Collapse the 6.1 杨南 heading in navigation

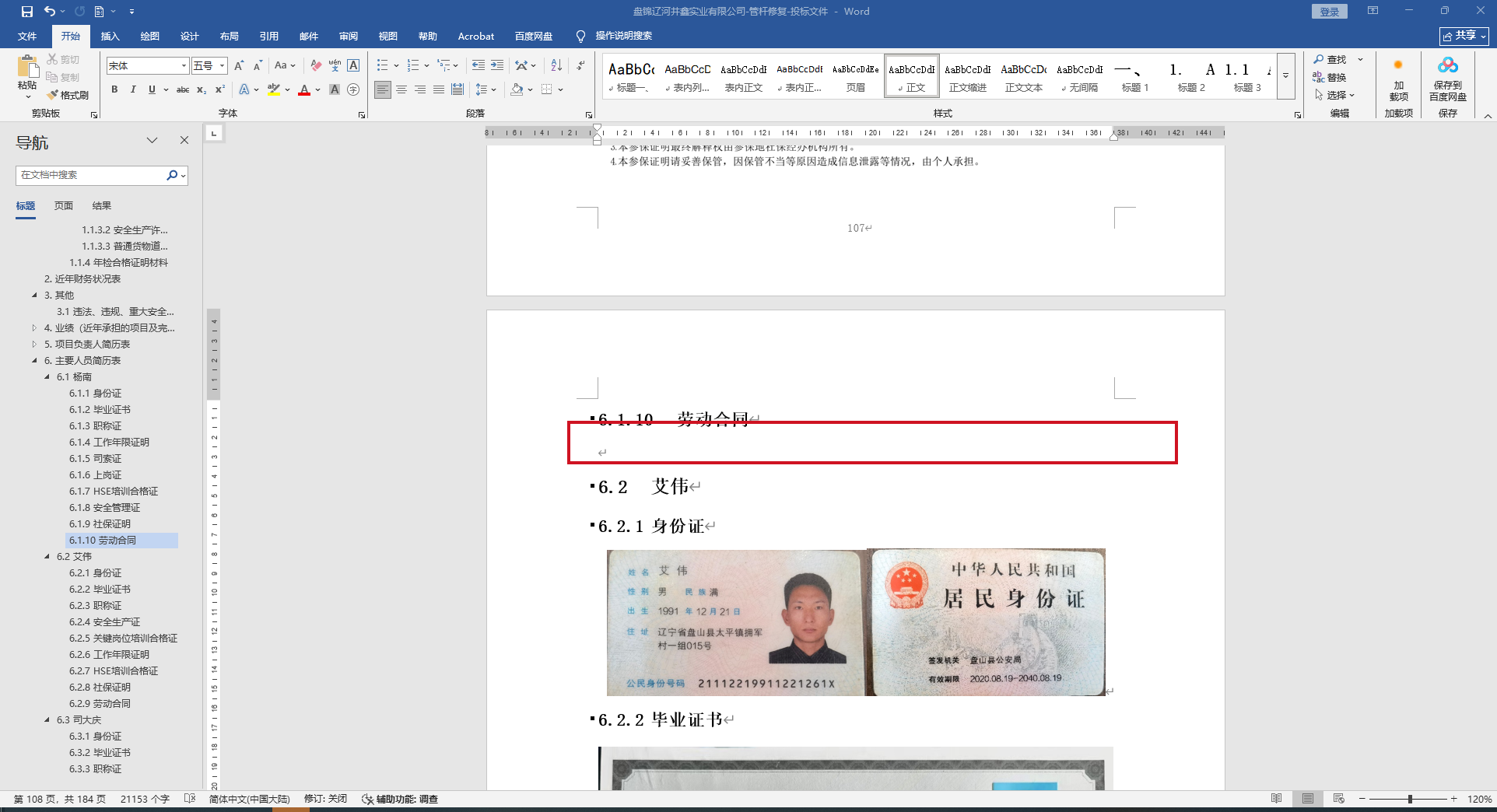(47, 377)
